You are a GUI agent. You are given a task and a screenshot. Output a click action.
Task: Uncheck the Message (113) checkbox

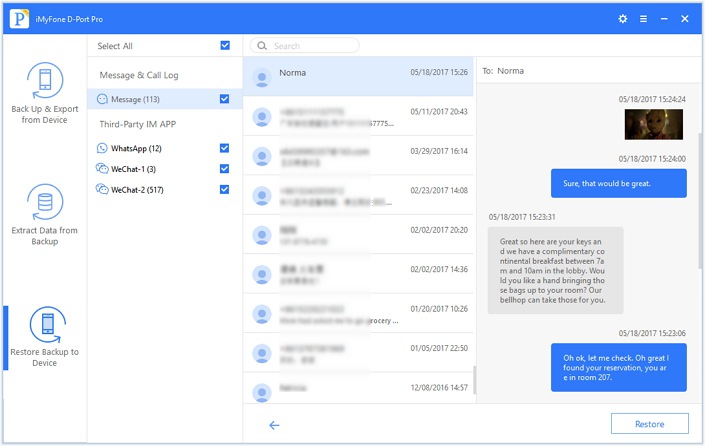tap(224, 99)
